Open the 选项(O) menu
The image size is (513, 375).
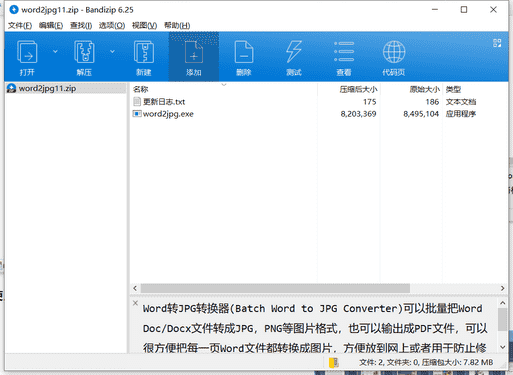click(112, 25)
